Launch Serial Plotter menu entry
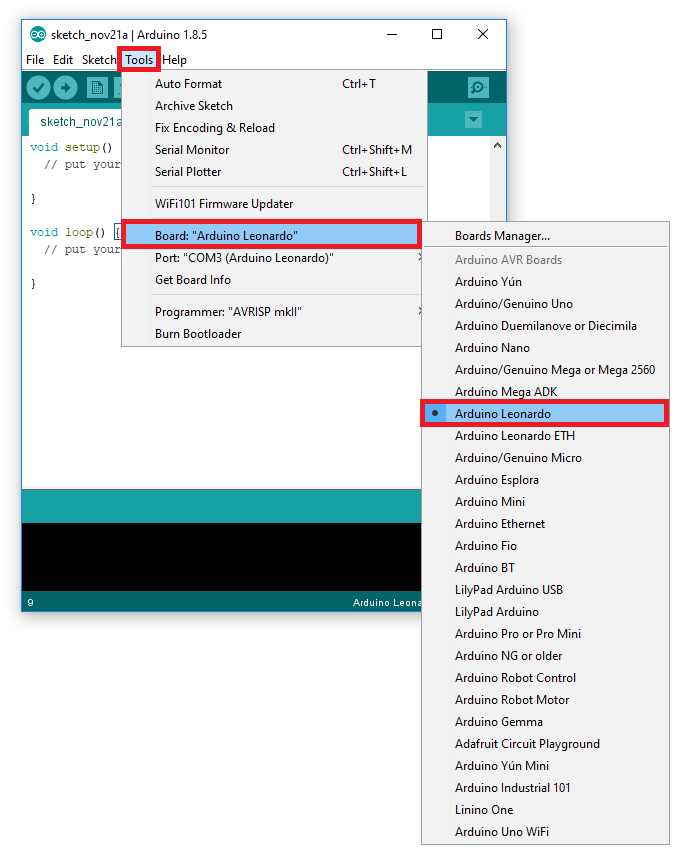Screen dimensions: 691x867 [274, 172]
